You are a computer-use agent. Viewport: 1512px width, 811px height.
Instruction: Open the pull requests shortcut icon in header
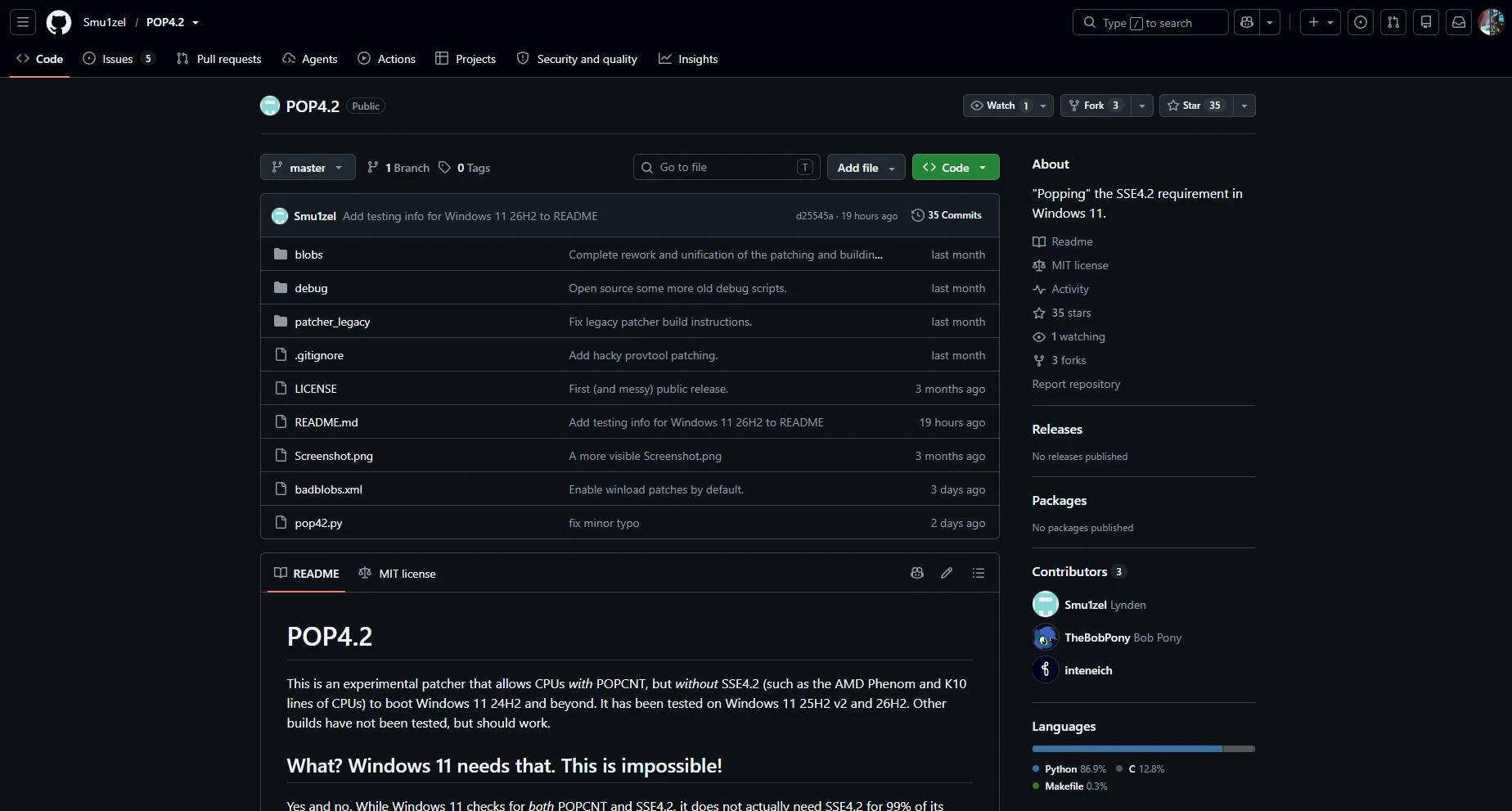1393,22
